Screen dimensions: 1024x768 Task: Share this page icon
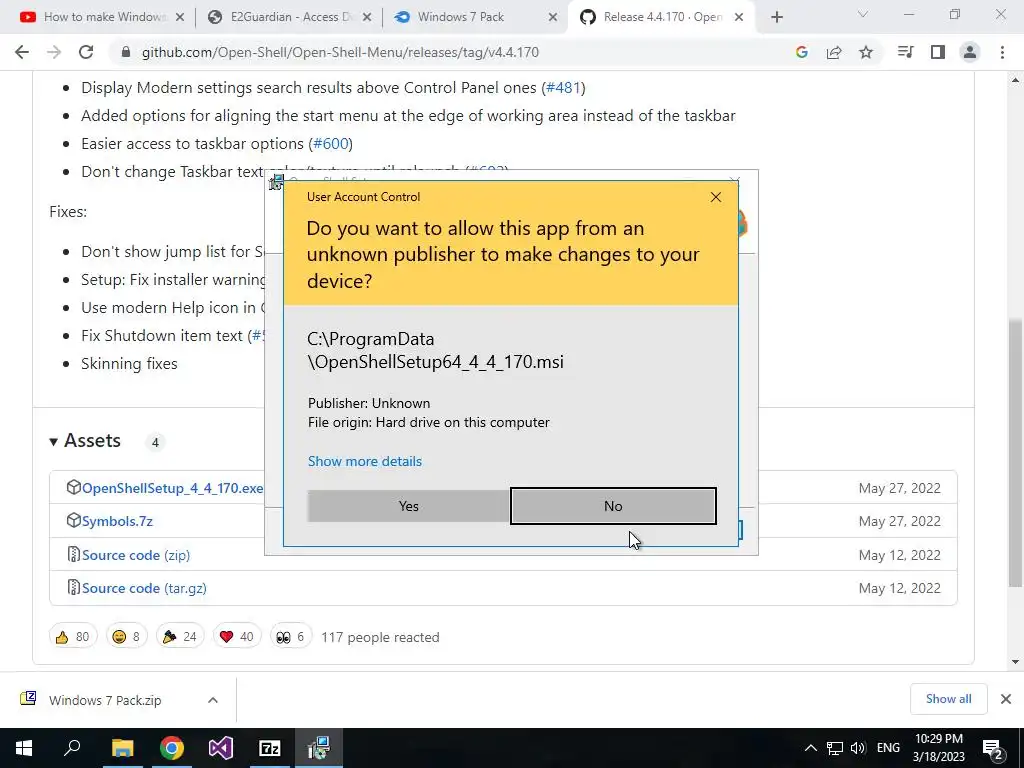pos(834,52)
